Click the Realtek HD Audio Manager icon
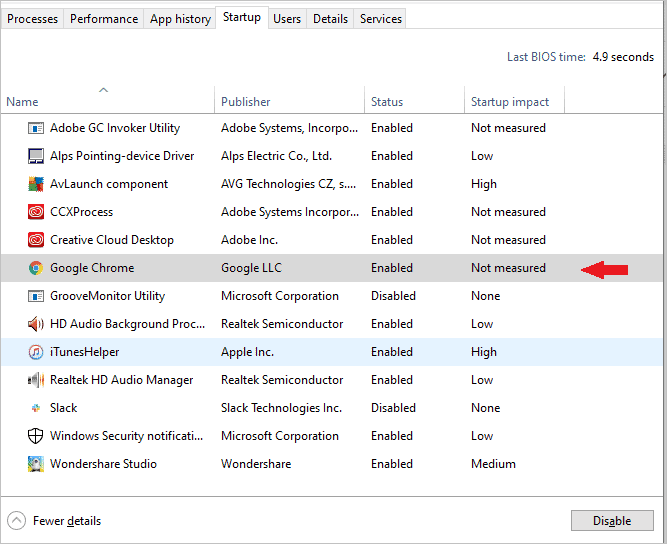 point(36,380)
